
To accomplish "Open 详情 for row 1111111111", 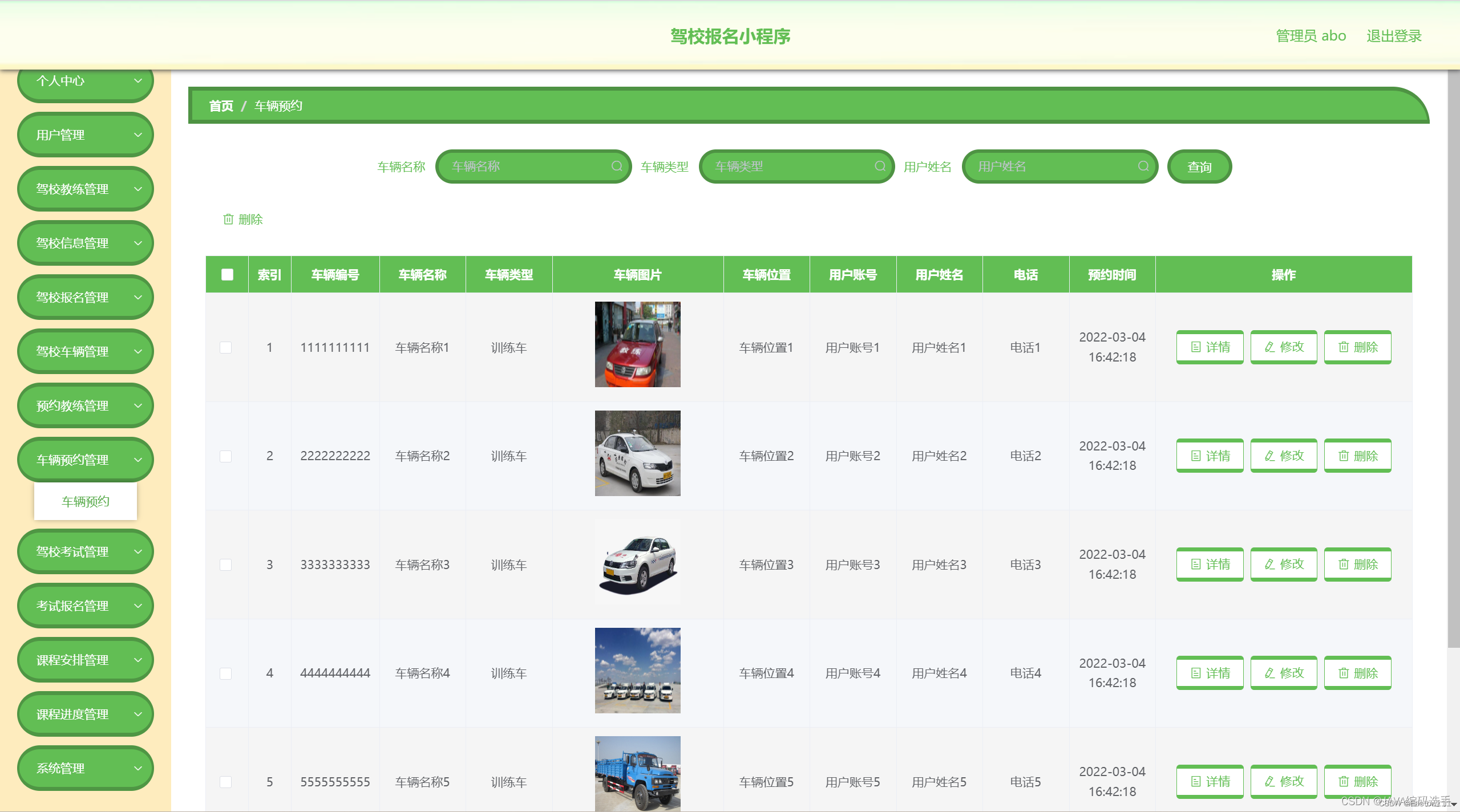I will (1210, 347).
